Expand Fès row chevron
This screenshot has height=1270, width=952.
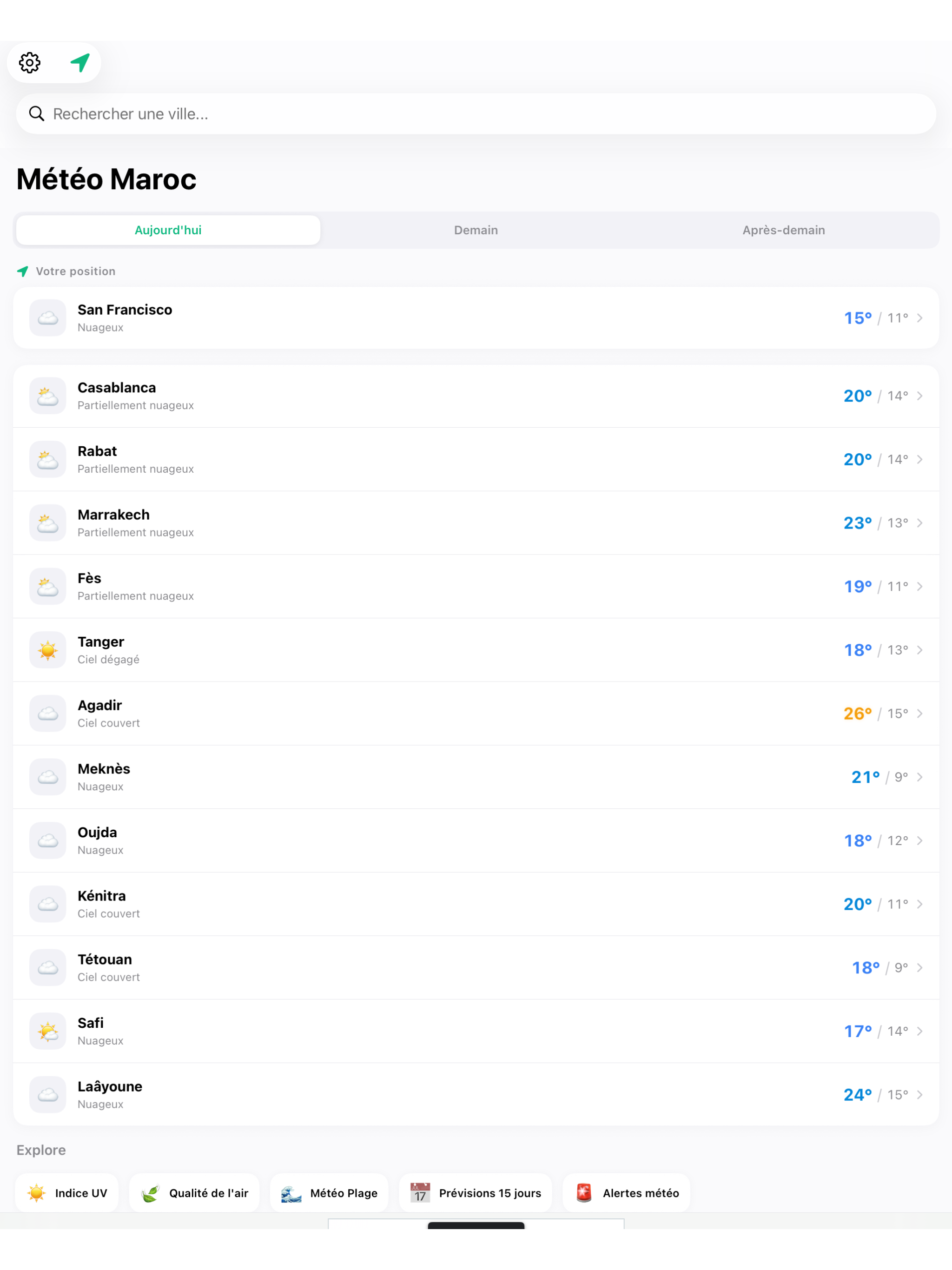[920, 586]
